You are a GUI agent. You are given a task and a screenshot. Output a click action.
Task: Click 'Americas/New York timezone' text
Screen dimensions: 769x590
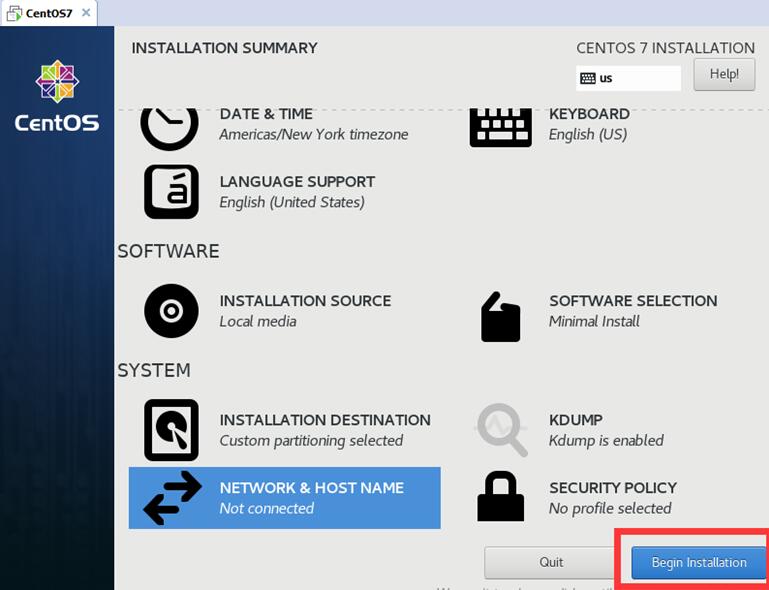tap(314, 134)
